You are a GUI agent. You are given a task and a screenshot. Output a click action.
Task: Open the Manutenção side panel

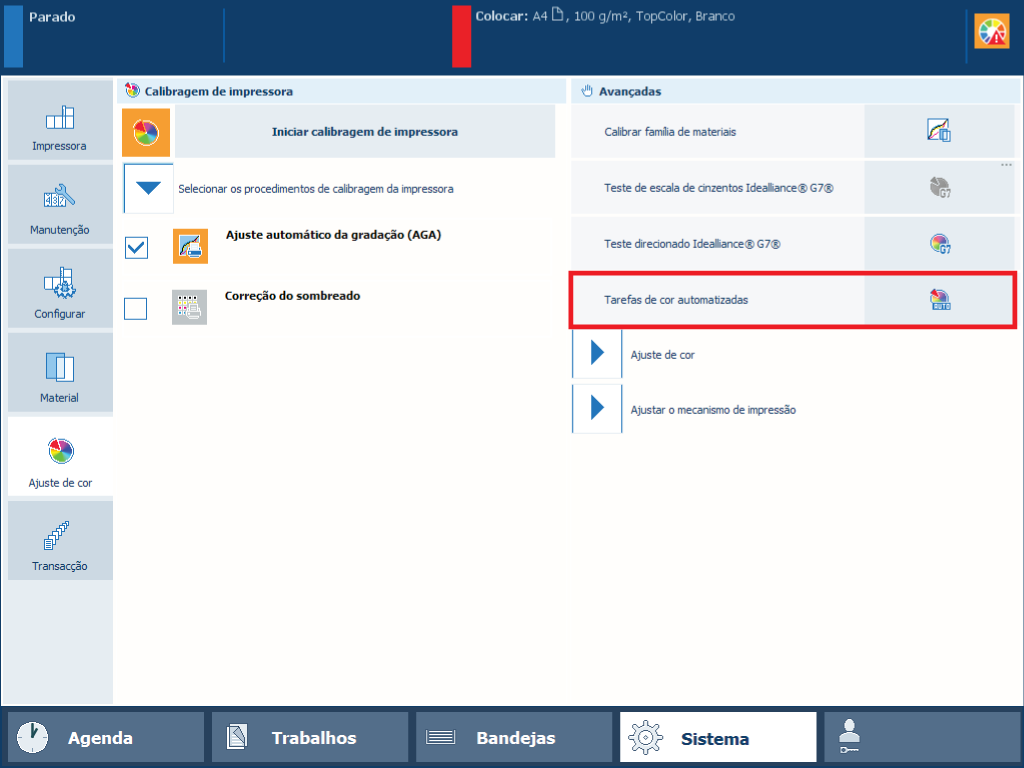60,205
